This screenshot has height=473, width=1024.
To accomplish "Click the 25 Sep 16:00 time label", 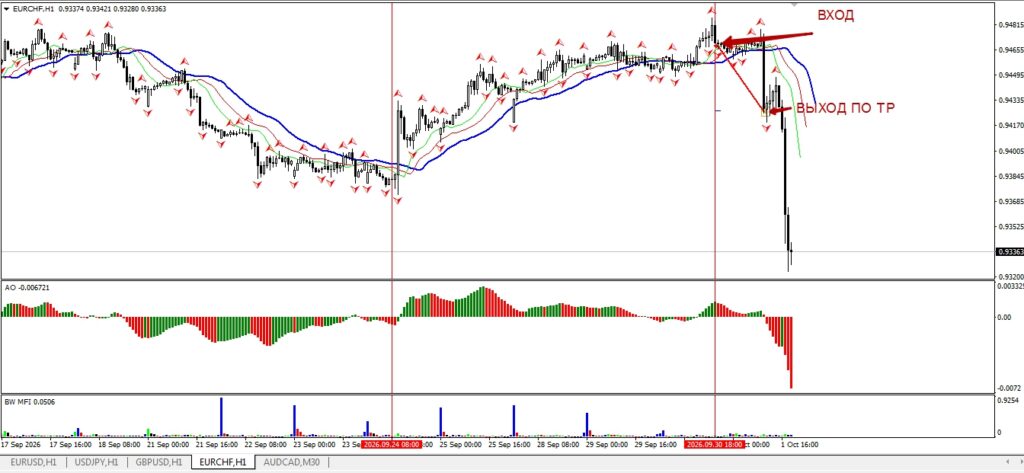I will [x=511, y=444].
